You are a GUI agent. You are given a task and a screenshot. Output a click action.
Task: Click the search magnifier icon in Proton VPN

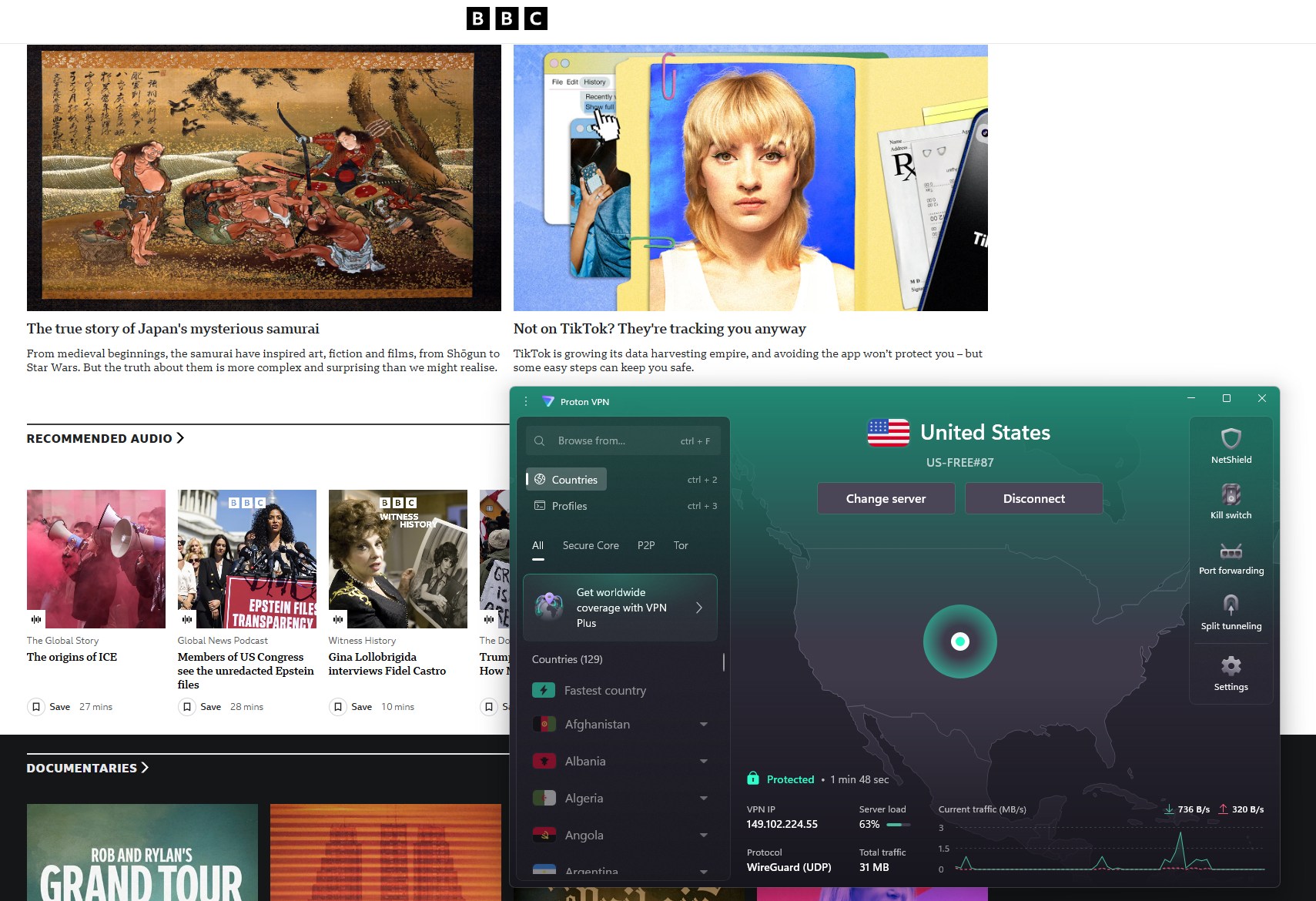(x=540, y=440)
